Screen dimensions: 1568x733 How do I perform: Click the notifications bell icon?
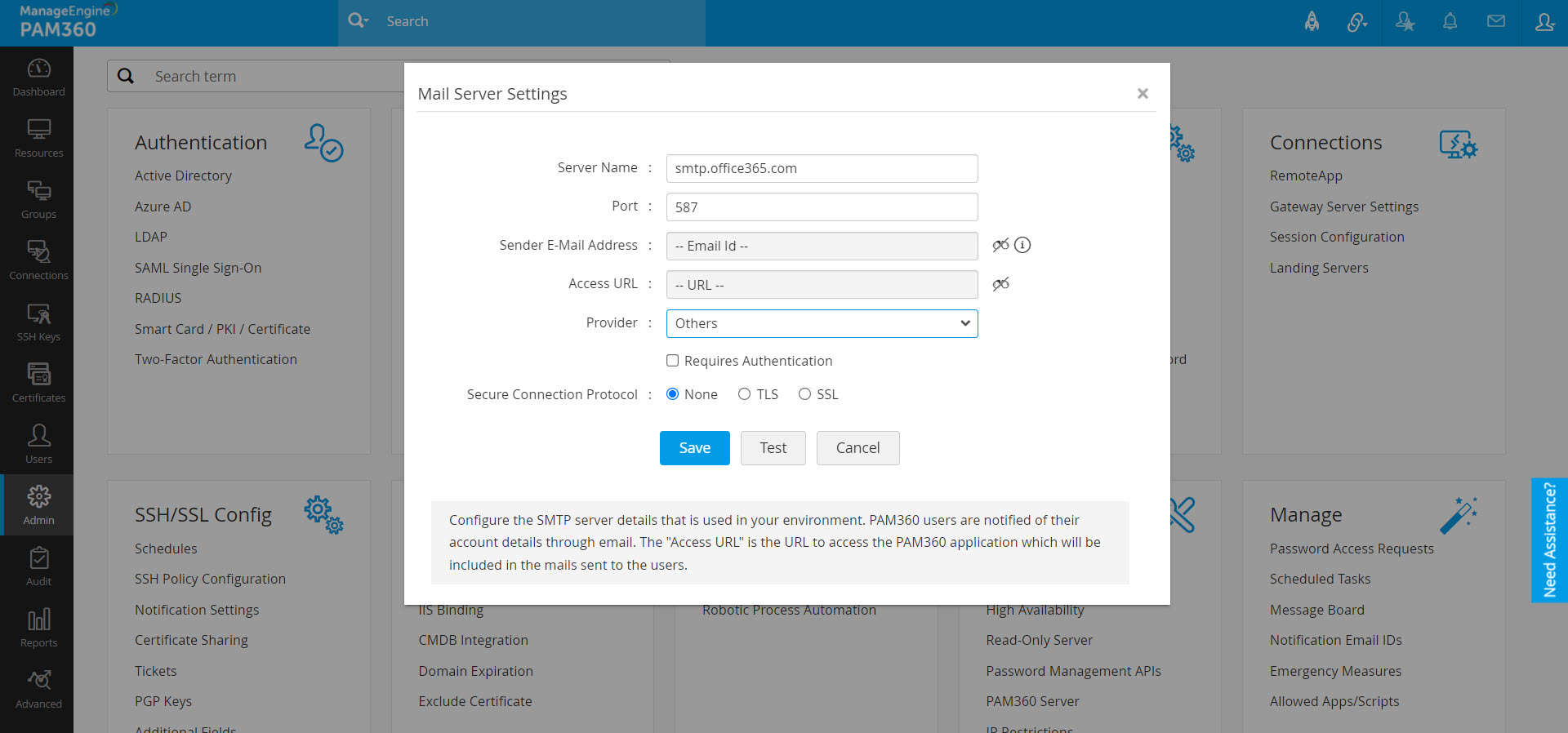click(x=1450, y=22)
